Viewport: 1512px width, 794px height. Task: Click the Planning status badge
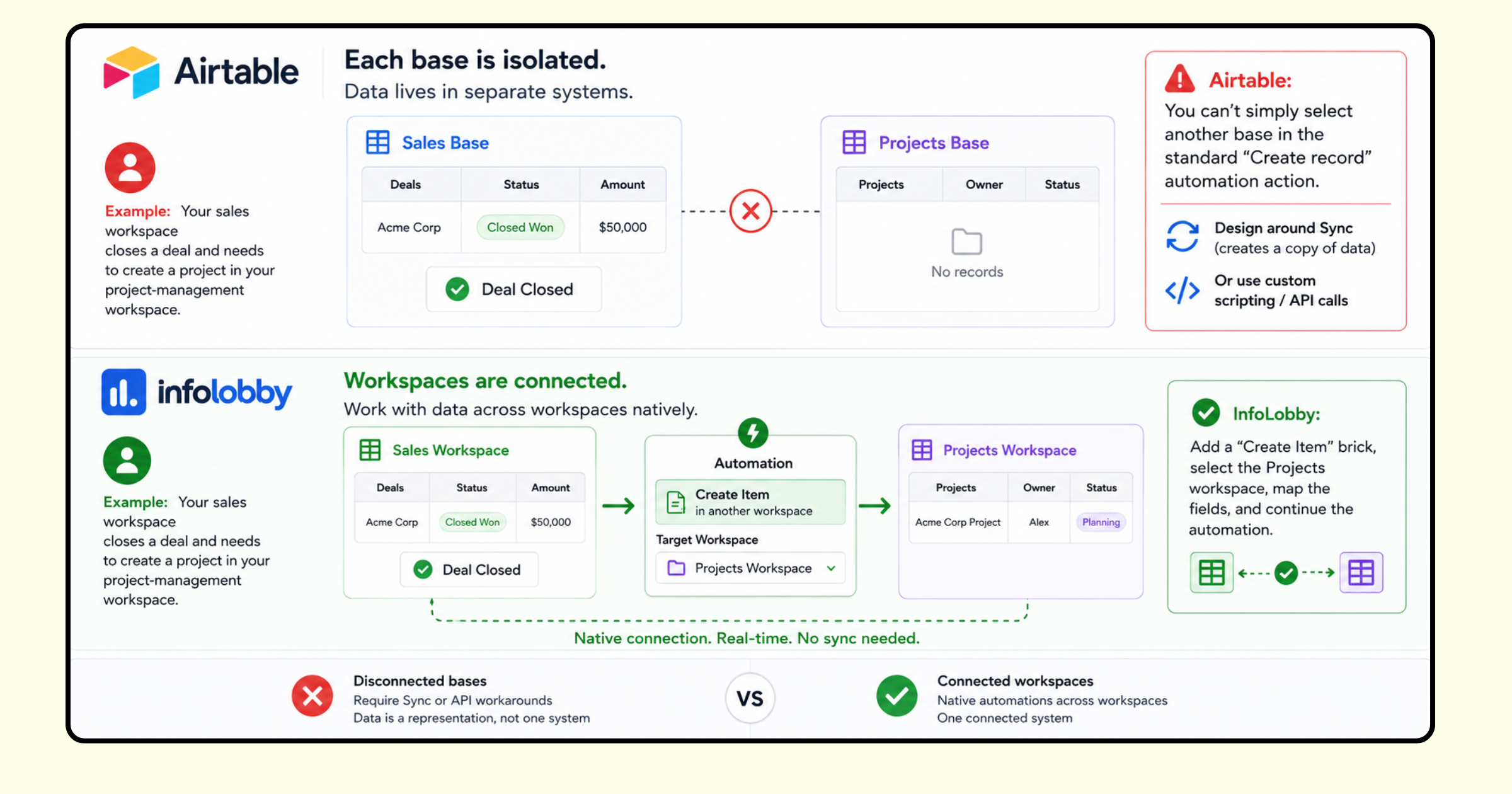[x=1101, y=522]
